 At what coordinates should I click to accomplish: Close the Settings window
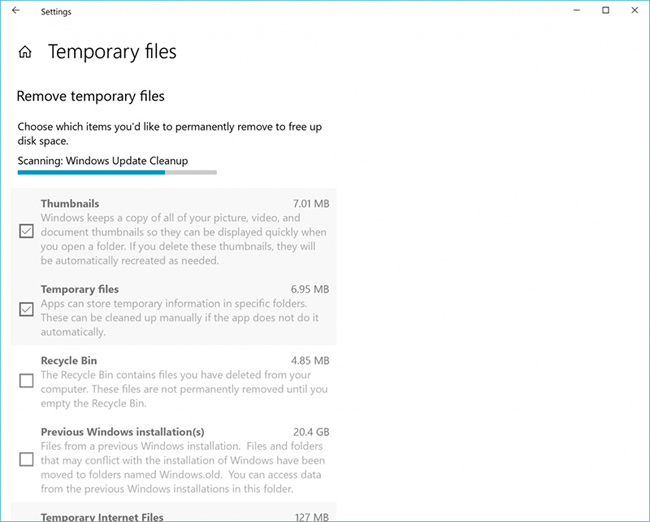tap(634, 11)
